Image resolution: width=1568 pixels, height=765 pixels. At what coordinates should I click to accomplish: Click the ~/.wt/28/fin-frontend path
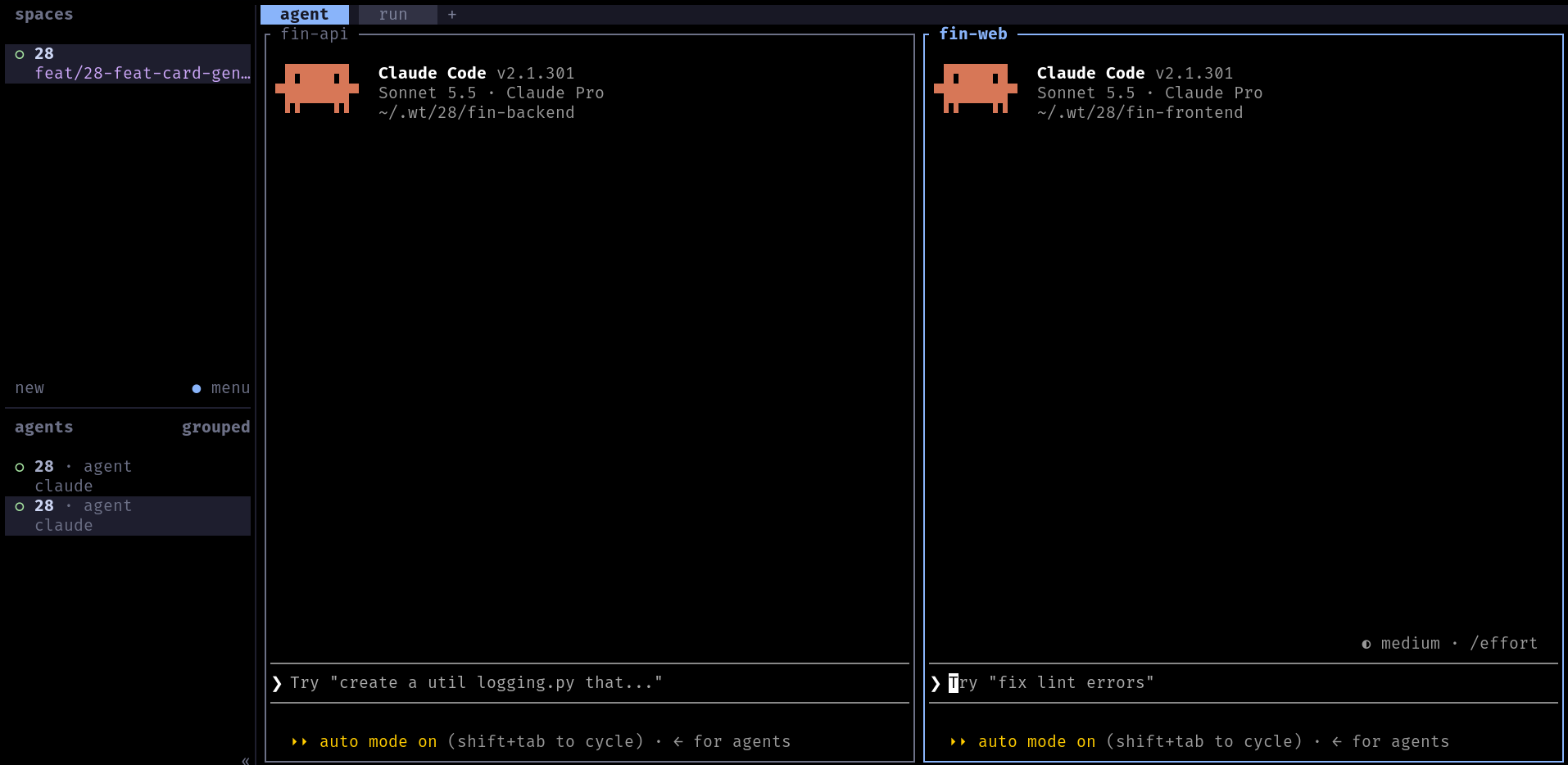(1140, 112)
